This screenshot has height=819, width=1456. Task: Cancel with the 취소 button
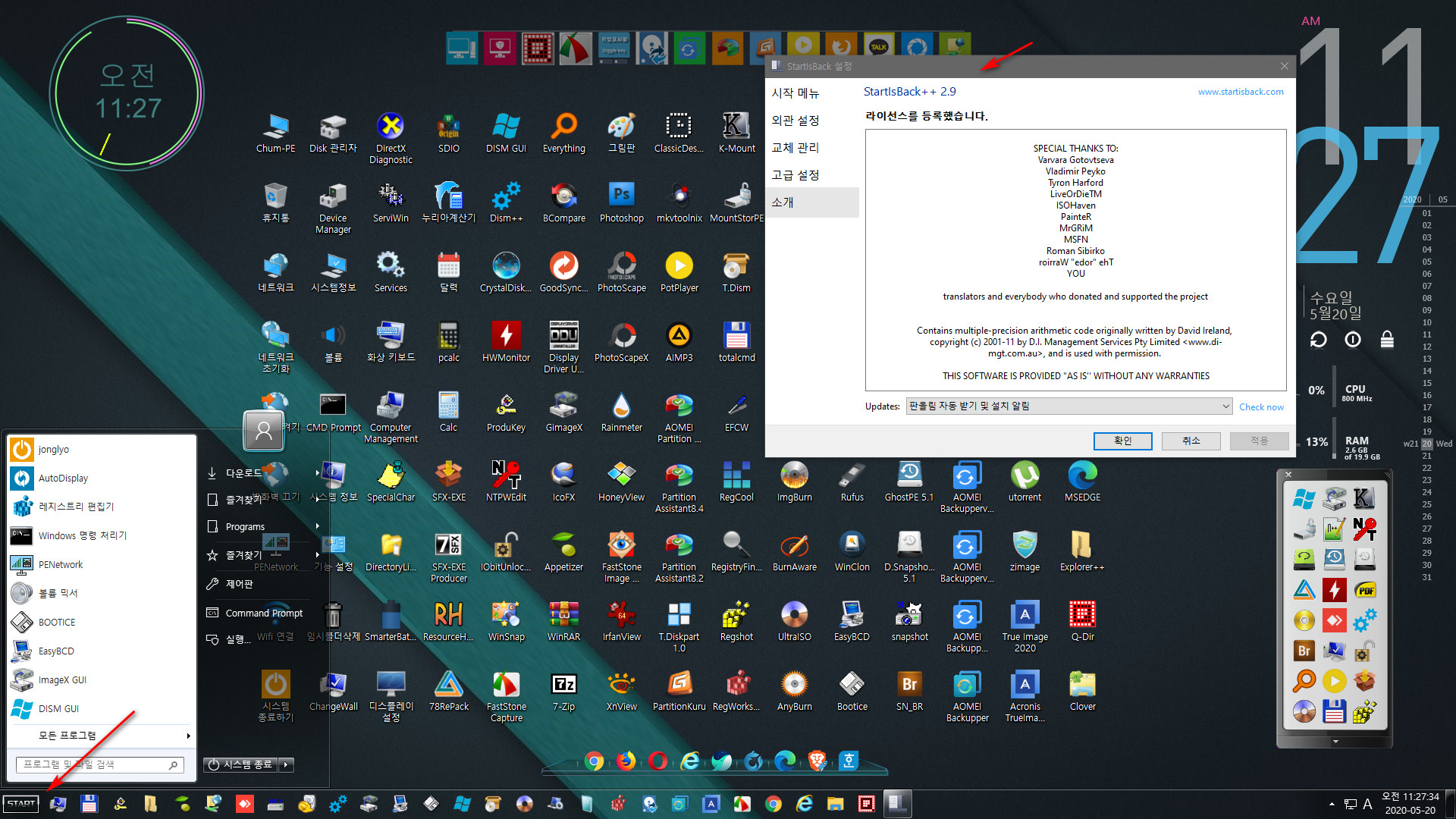(x=1191, y=441)
